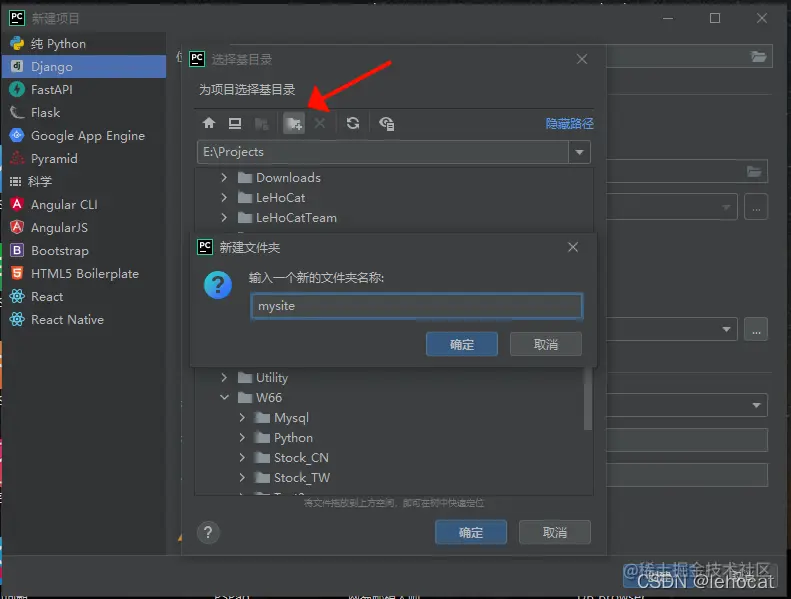Expand the Python folder
The image size is (791, 599).
tap(242, 438)
